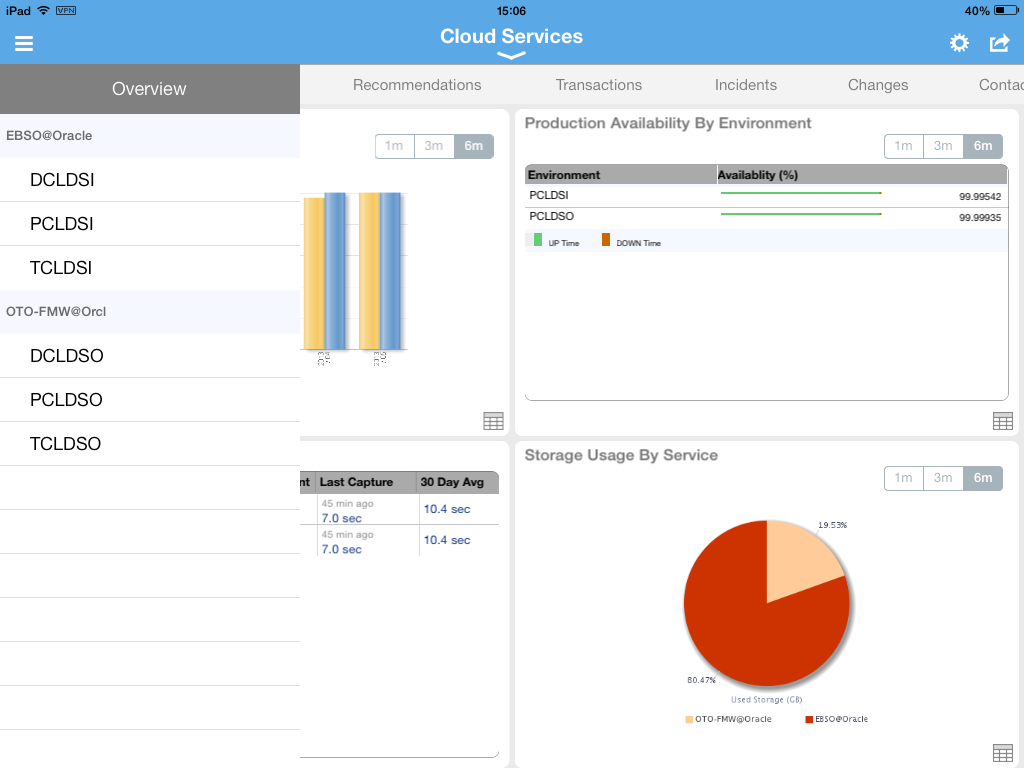Viewport: 1024px width, 768px height.
Task: Switch to the Recommendations tab
Action: tap(417, 85)
